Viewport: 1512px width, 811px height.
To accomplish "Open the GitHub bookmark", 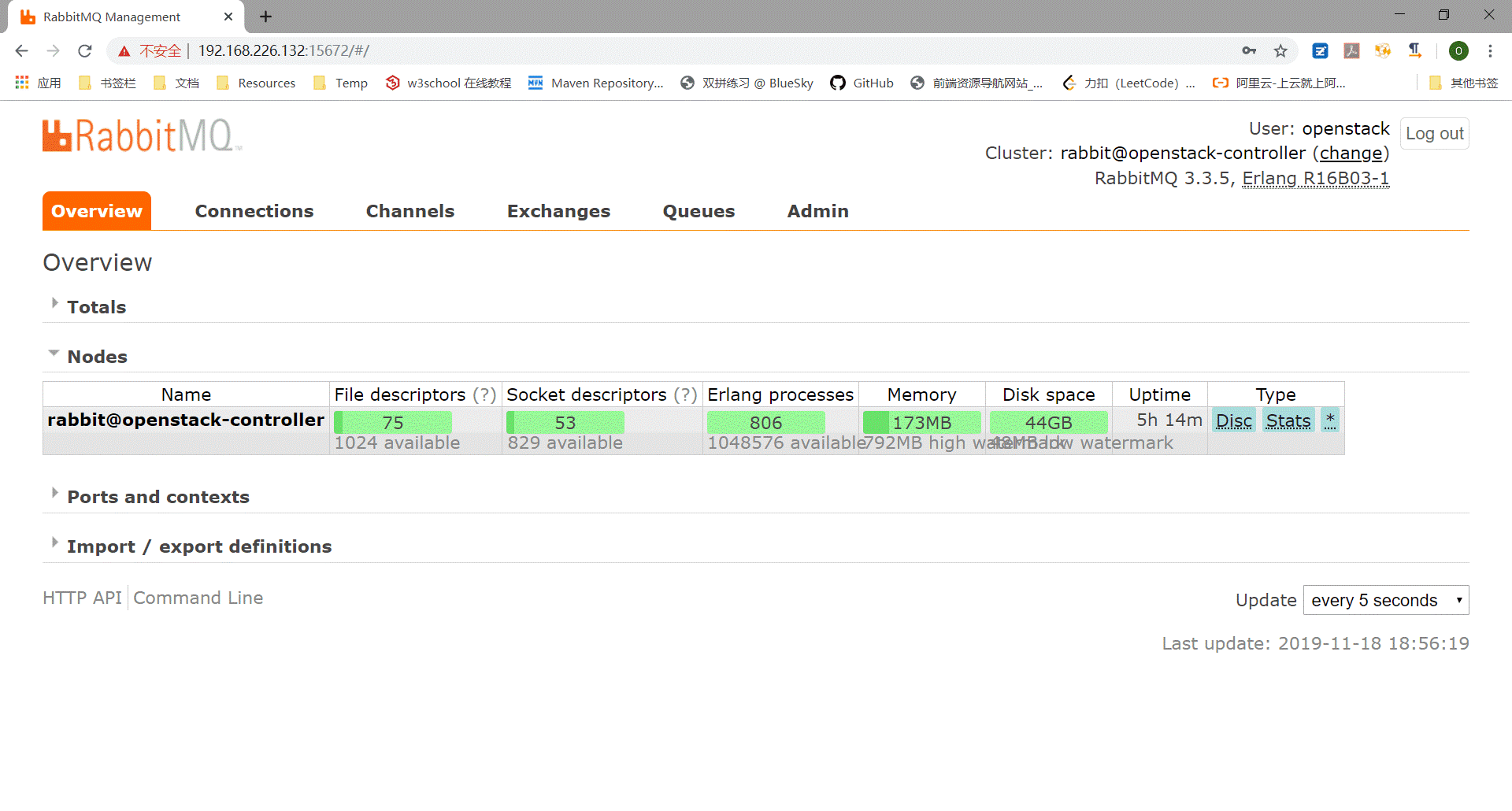I will point(862,83).
